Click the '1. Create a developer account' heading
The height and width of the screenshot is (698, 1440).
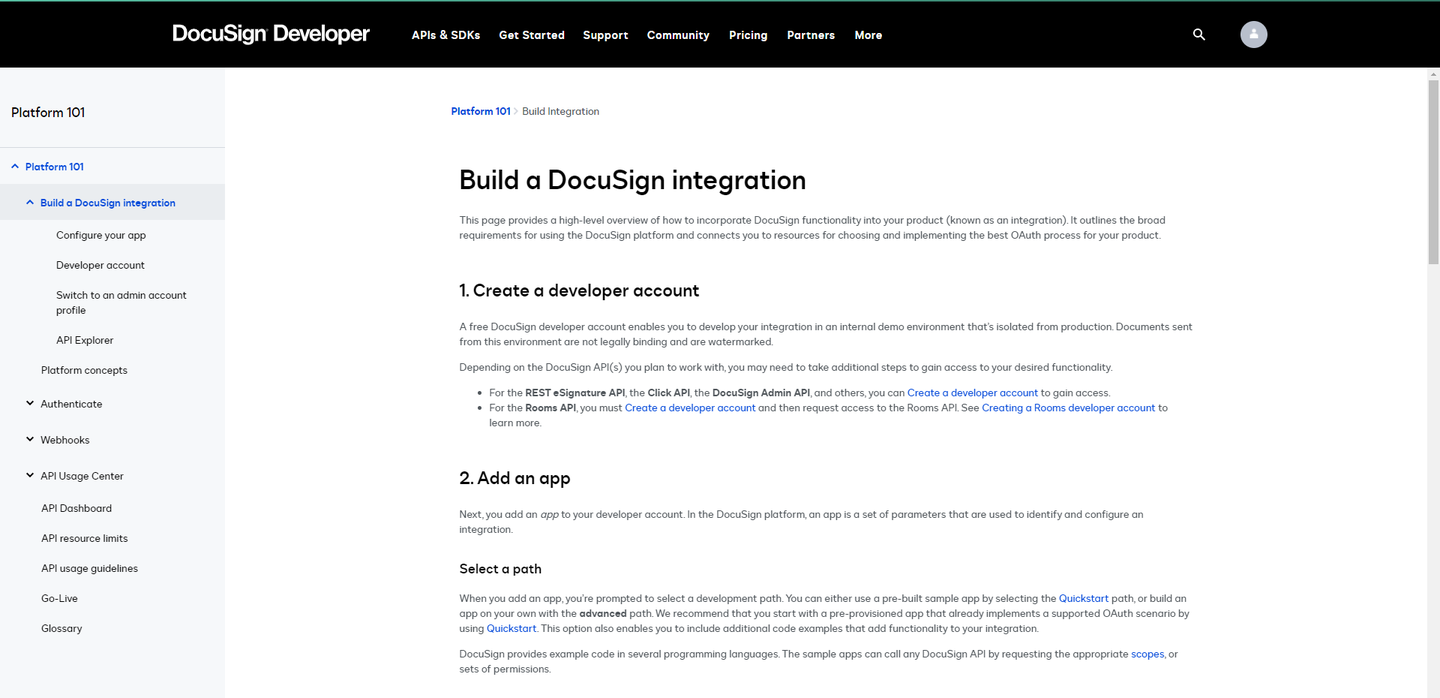[579, 291]
